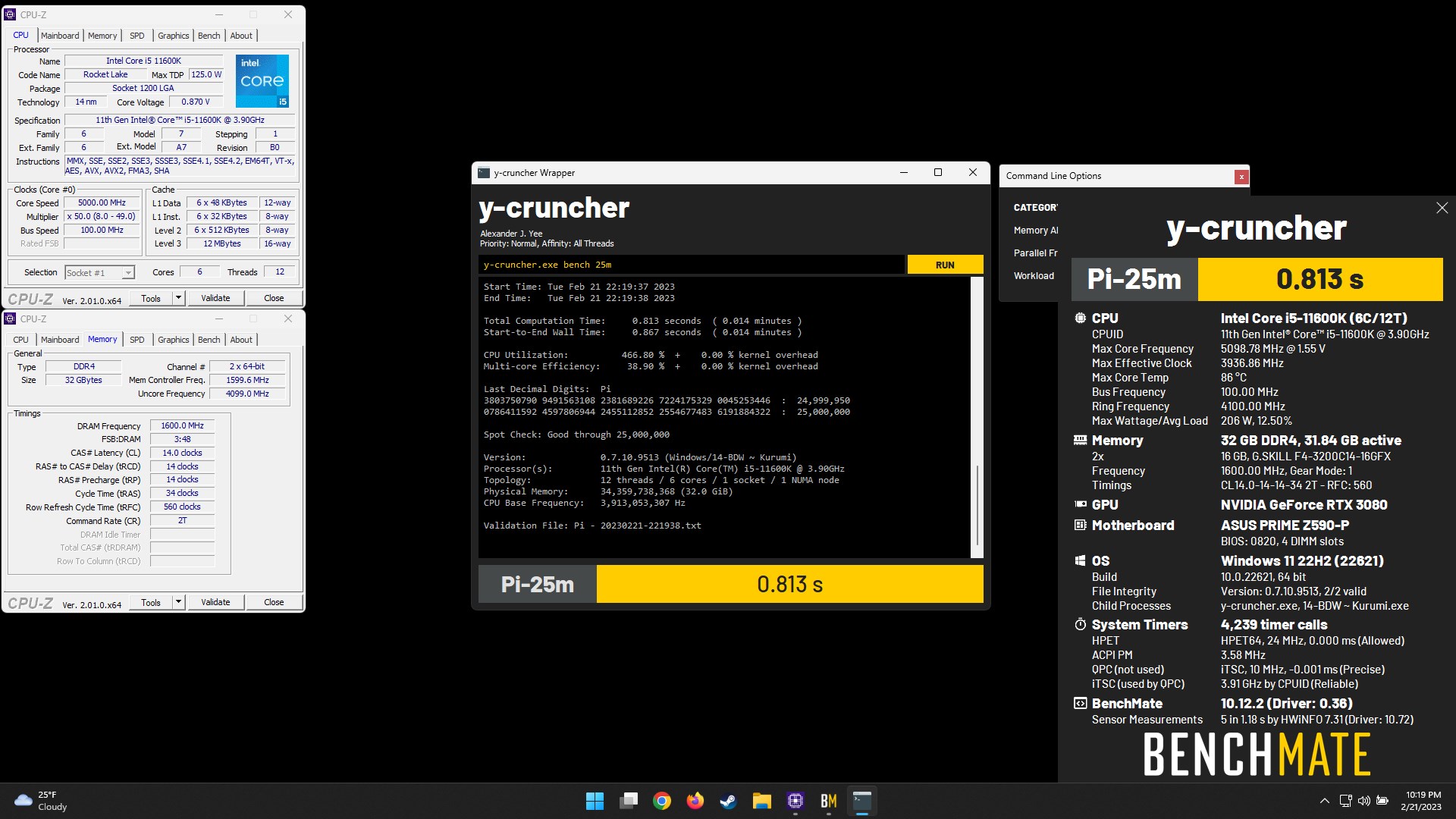The width and height of the screenshot is (1456, 819).
Task: Open Task View on taskbar
Action: tap(628, 801)
